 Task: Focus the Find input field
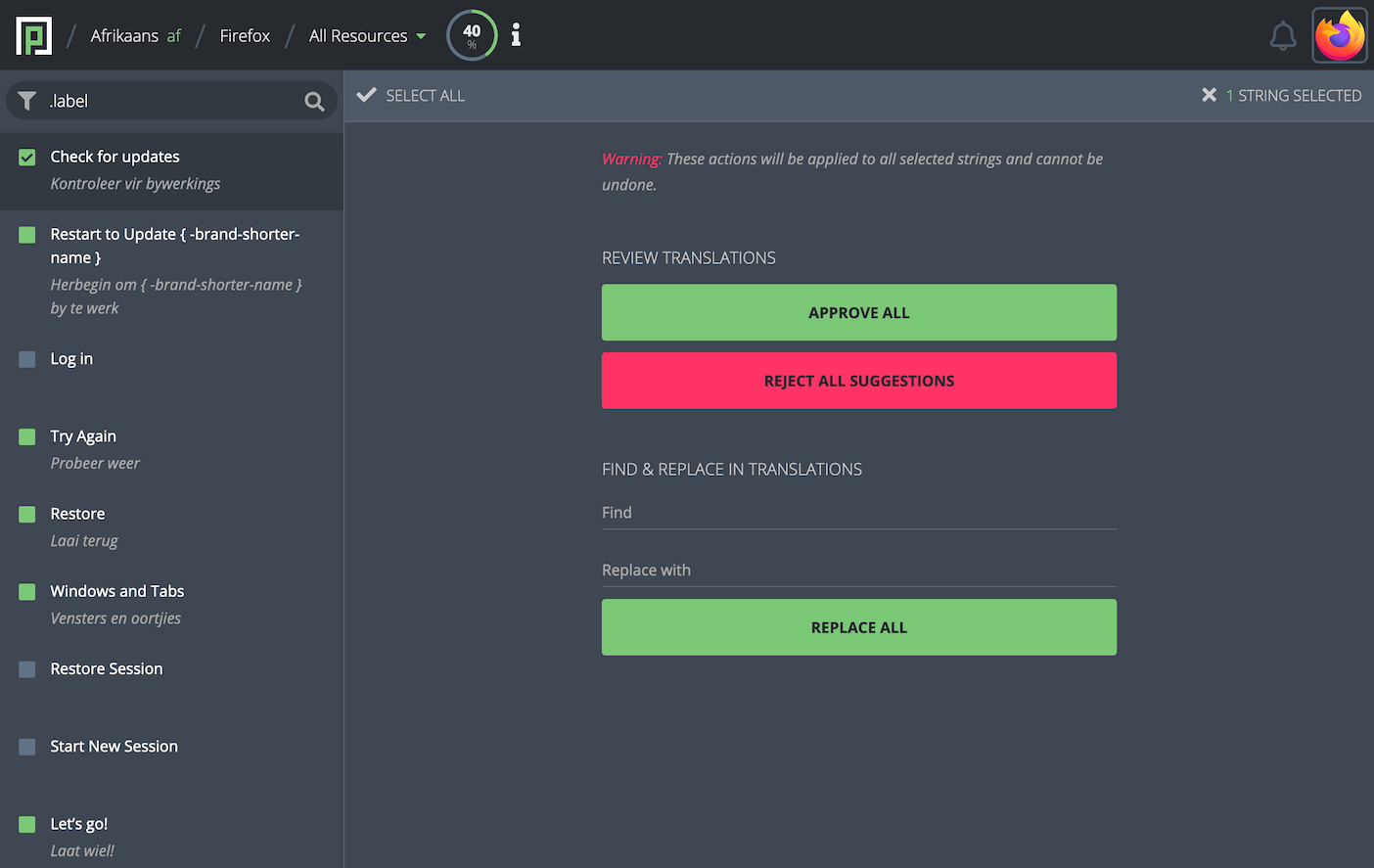858,513
